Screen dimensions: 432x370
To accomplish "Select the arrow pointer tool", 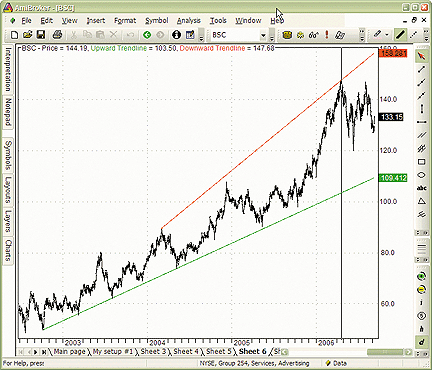I will (x=422, y=56).
